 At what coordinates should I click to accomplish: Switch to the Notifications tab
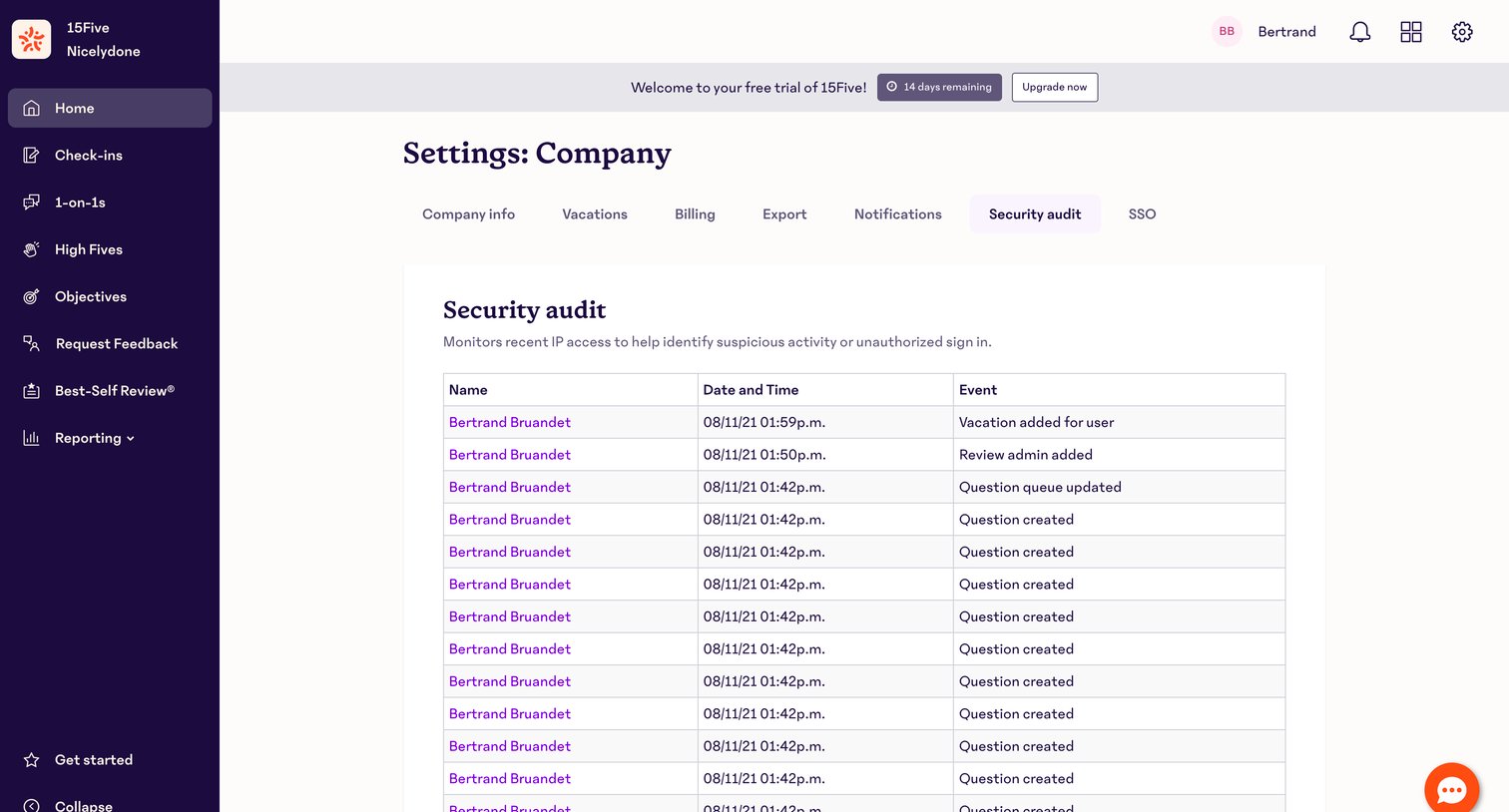898,214
